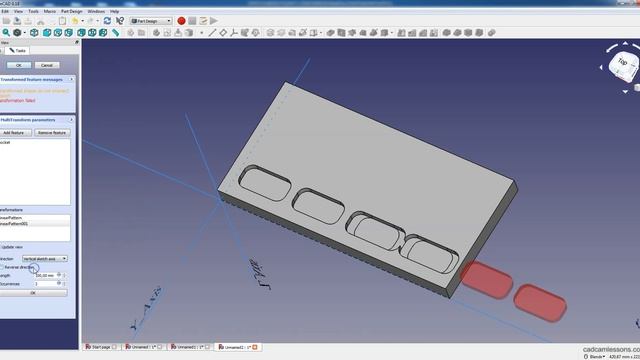Open the Macro menu

click(50, 11)
